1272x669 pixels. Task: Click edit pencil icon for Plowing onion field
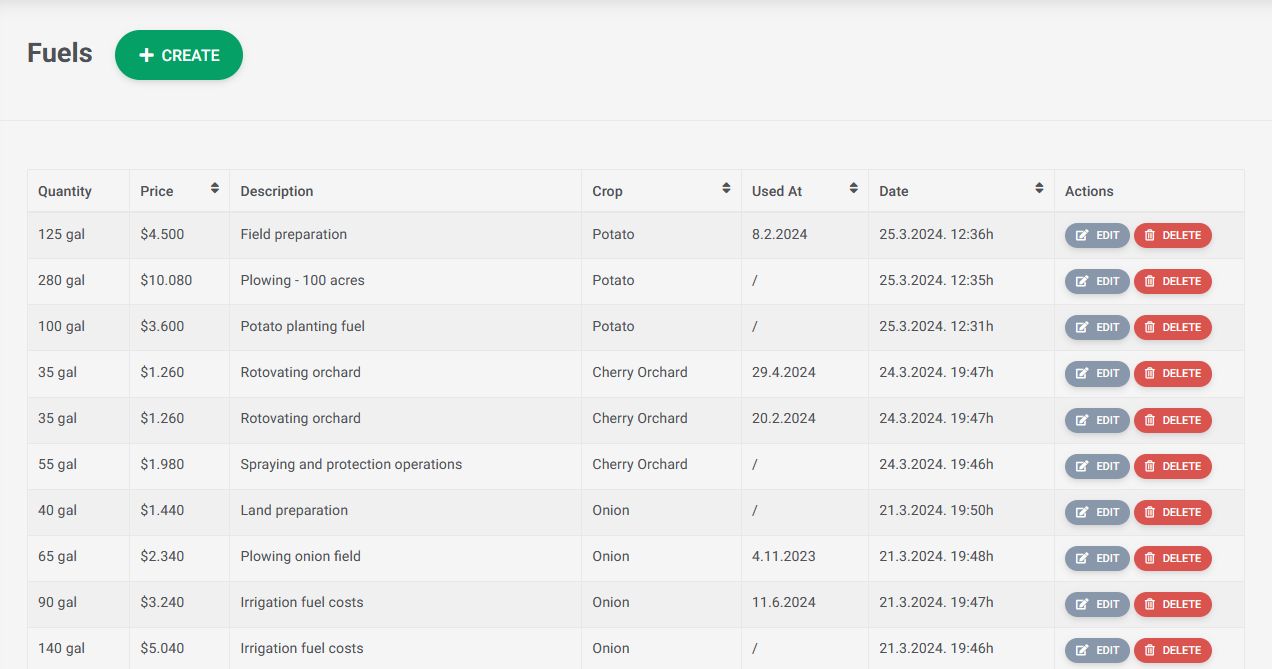(1082, 558)
